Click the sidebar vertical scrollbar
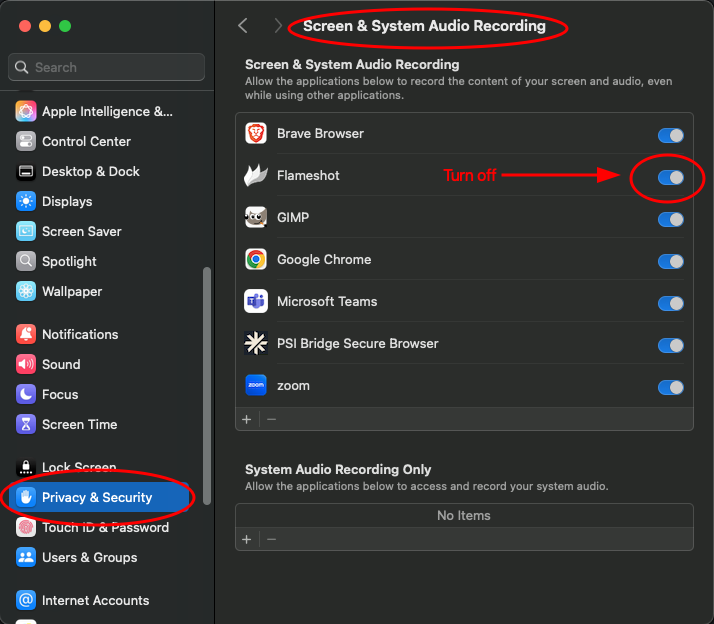The image size is (714, 624). click(x=207, y=386)
